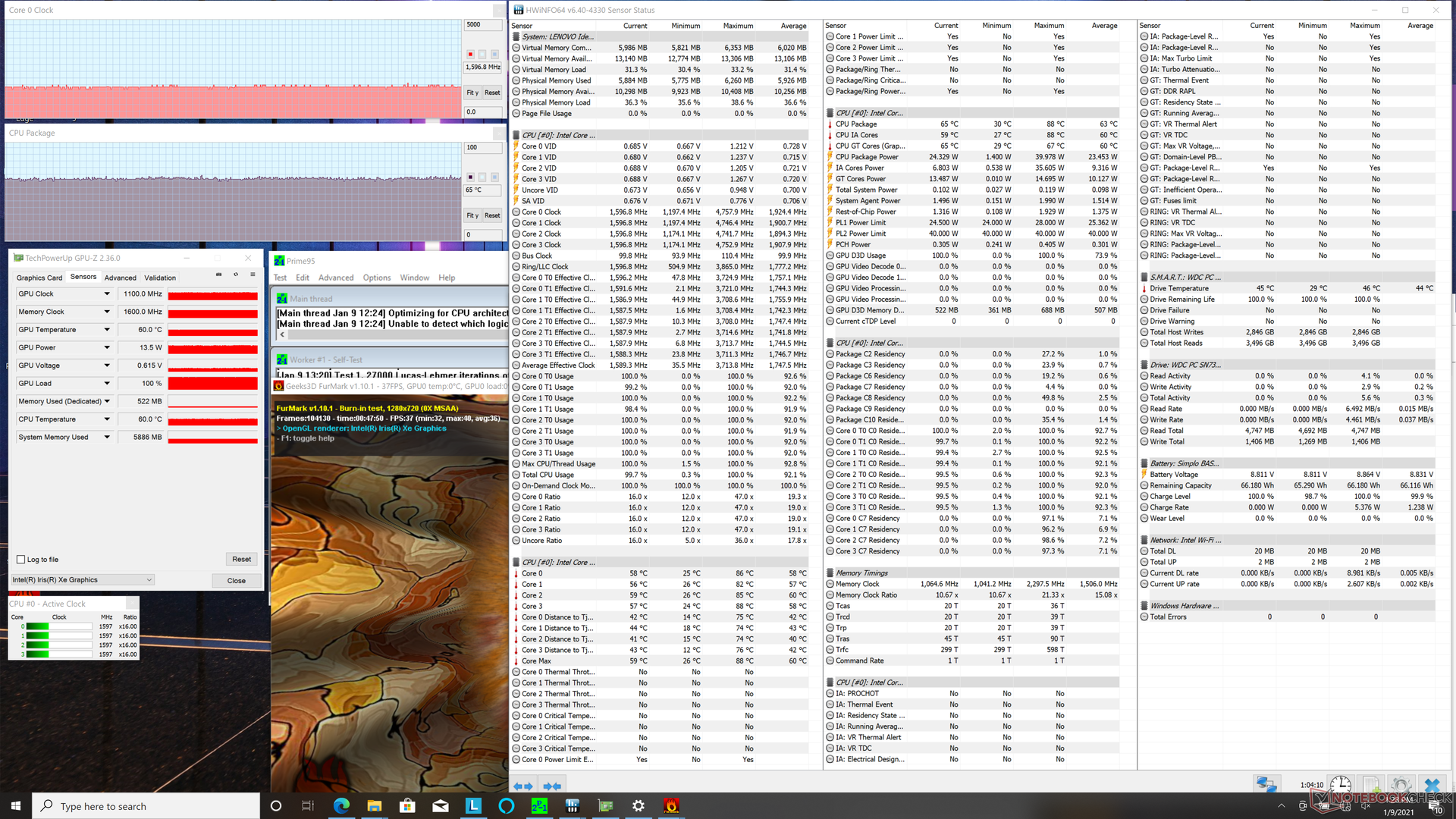Open Windows Start menu
This screenshot has width=1456, height=819.
15,806
